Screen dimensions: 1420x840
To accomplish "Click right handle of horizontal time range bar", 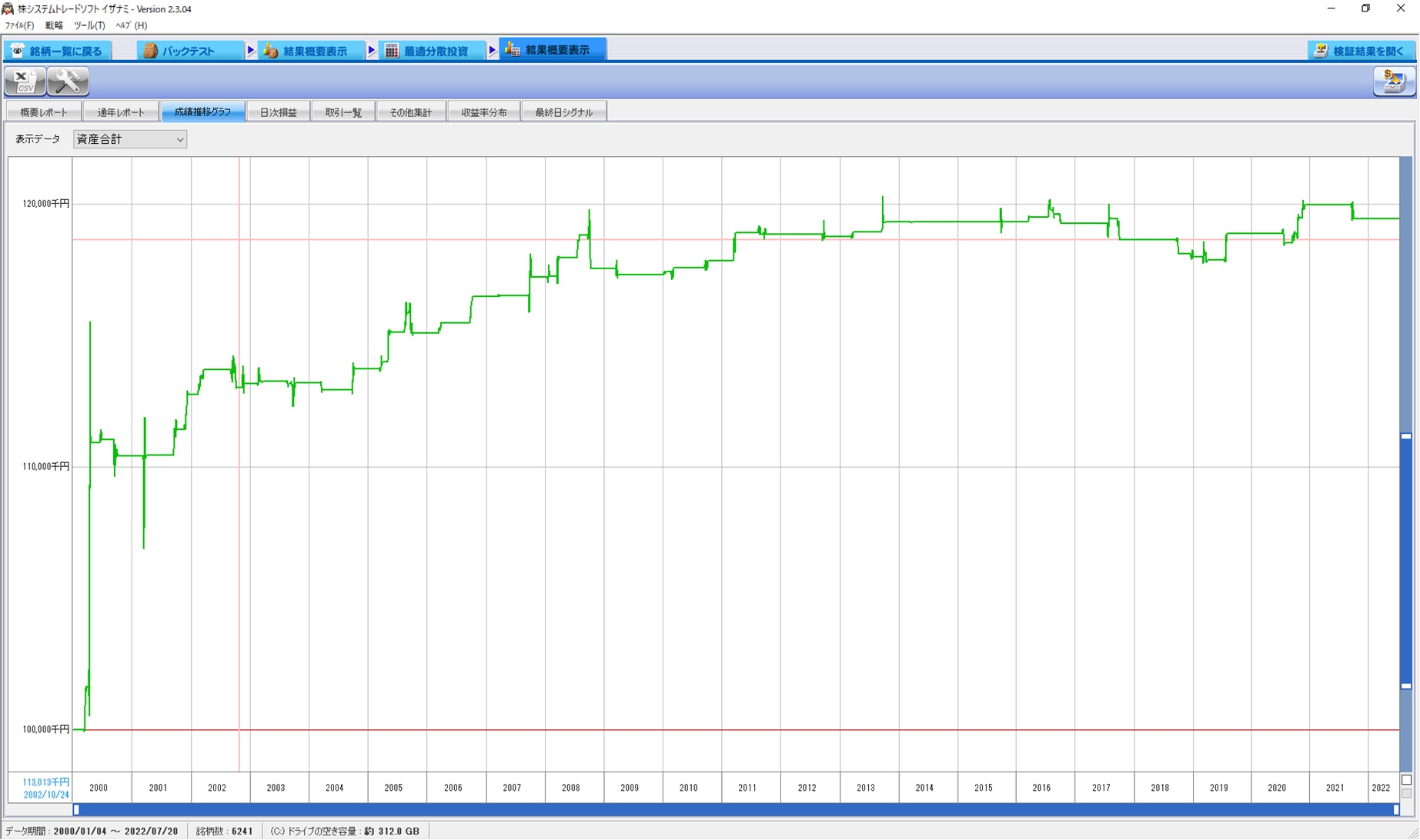I will pyautogui.click(x=1396, y=809).
